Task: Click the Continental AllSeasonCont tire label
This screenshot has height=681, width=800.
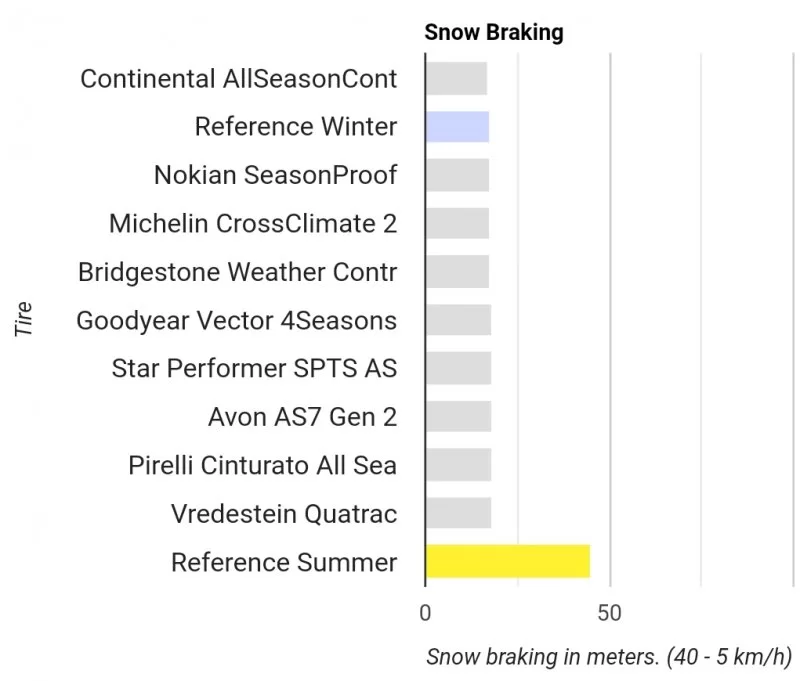Action: pyautogui.click(x=239, y=78)
